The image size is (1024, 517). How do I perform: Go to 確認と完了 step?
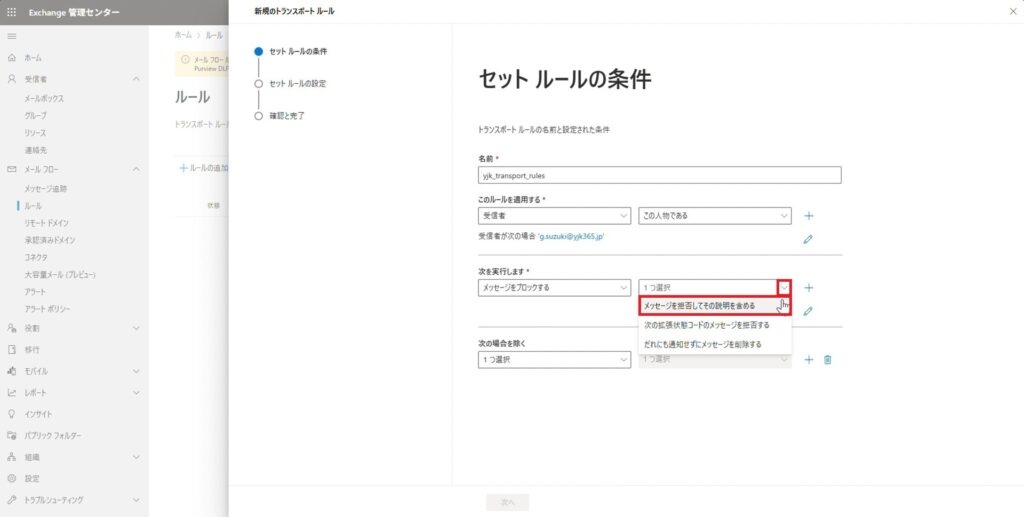point(280,116)
